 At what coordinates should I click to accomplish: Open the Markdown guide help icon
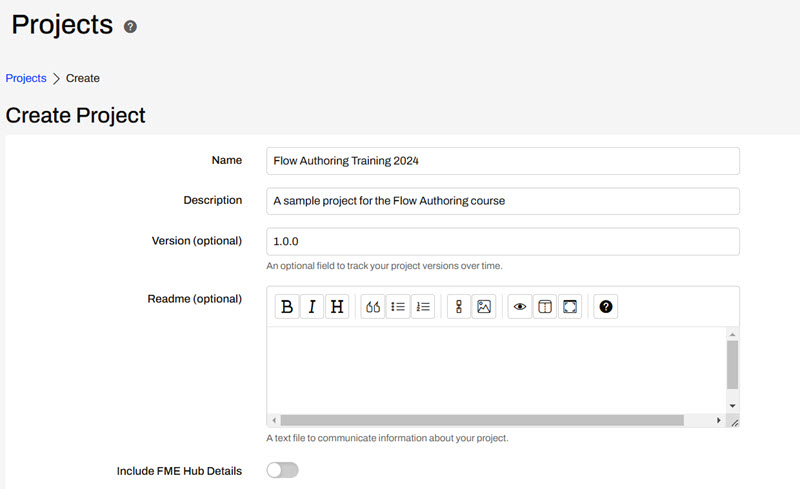pyautogui.click(x=604, y=307)
